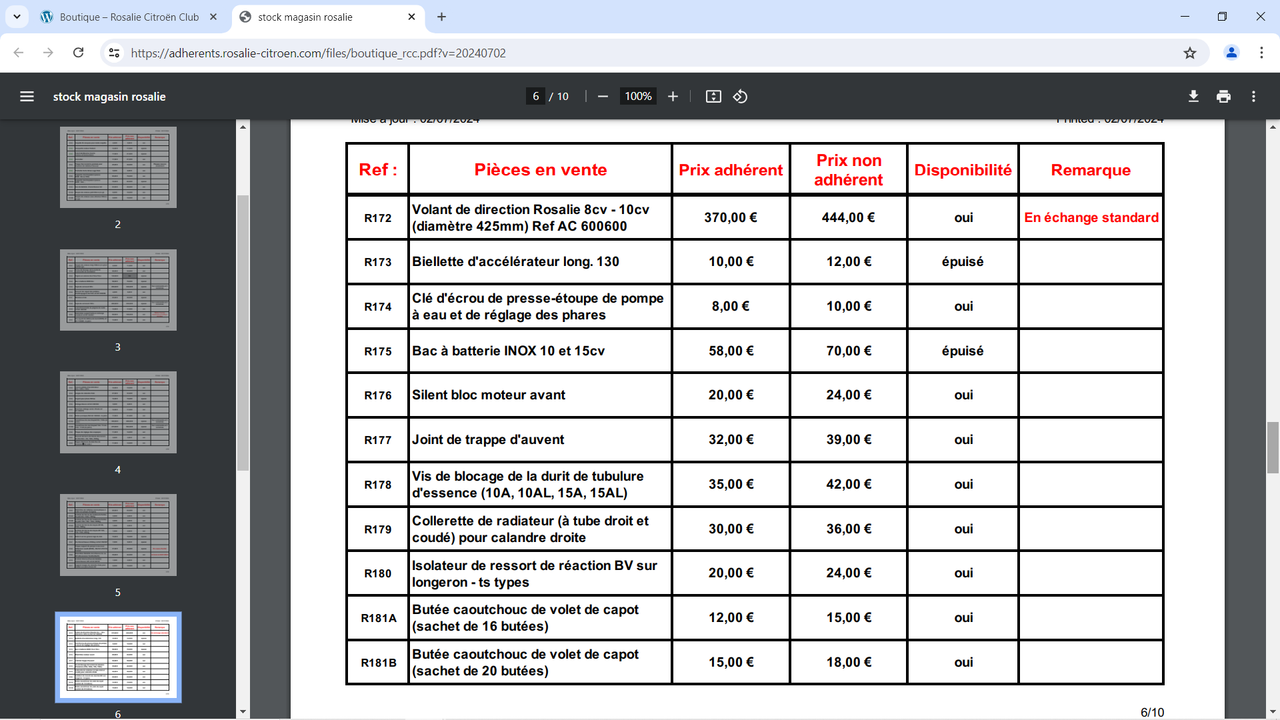
Task: Click 'épuisé' in the R173 row
Action: (963, 262)
